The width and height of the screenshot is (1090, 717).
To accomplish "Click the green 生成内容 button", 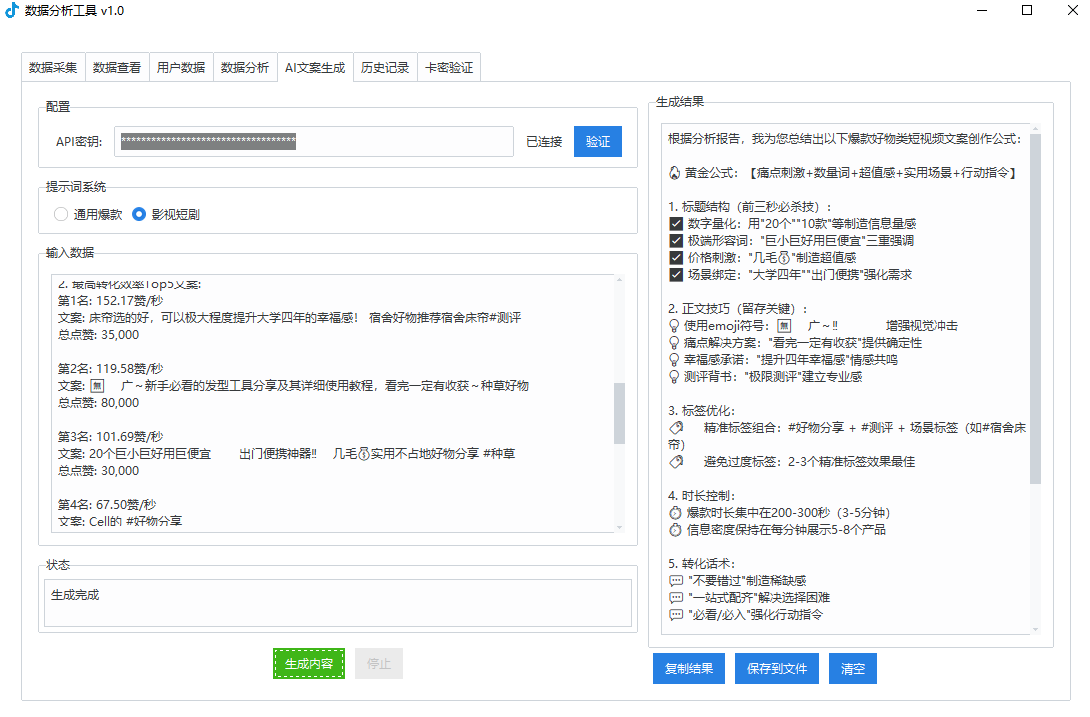I will tap(309, 664).
